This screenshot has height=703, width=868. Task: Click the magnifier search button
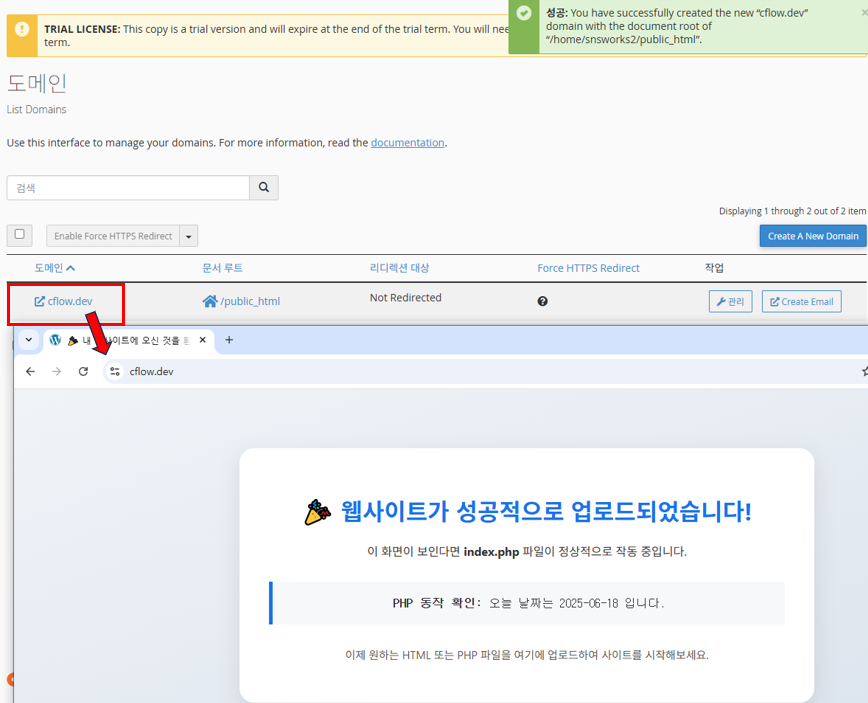(264, 188)
